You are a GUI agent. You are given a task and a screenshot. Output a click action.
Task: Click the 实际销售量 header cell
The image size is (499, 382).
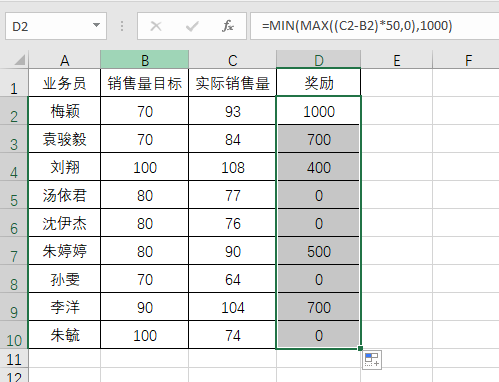pos(233,83)
